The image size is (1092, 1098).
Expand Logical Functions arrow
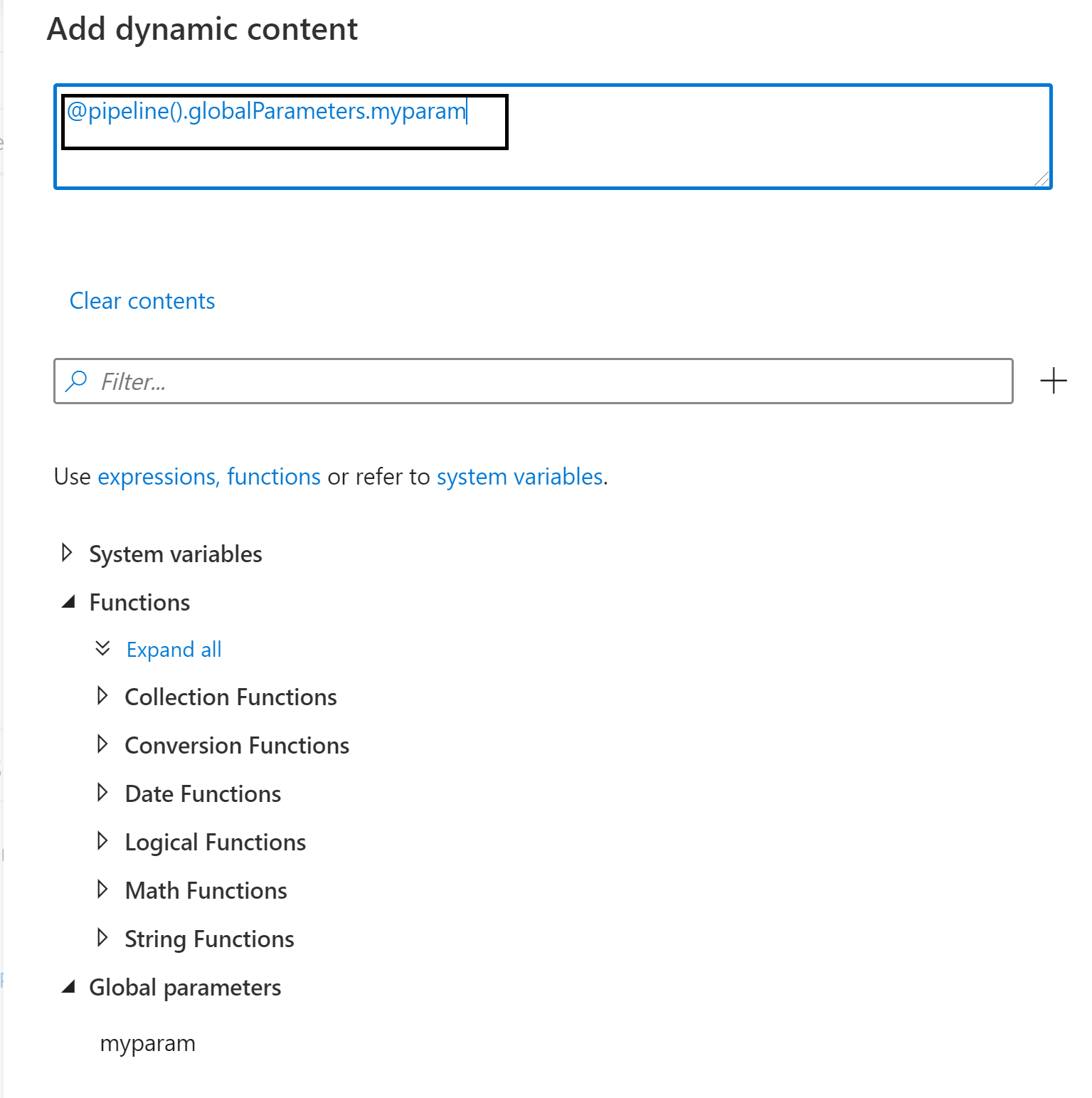click(x=102, y=841)
